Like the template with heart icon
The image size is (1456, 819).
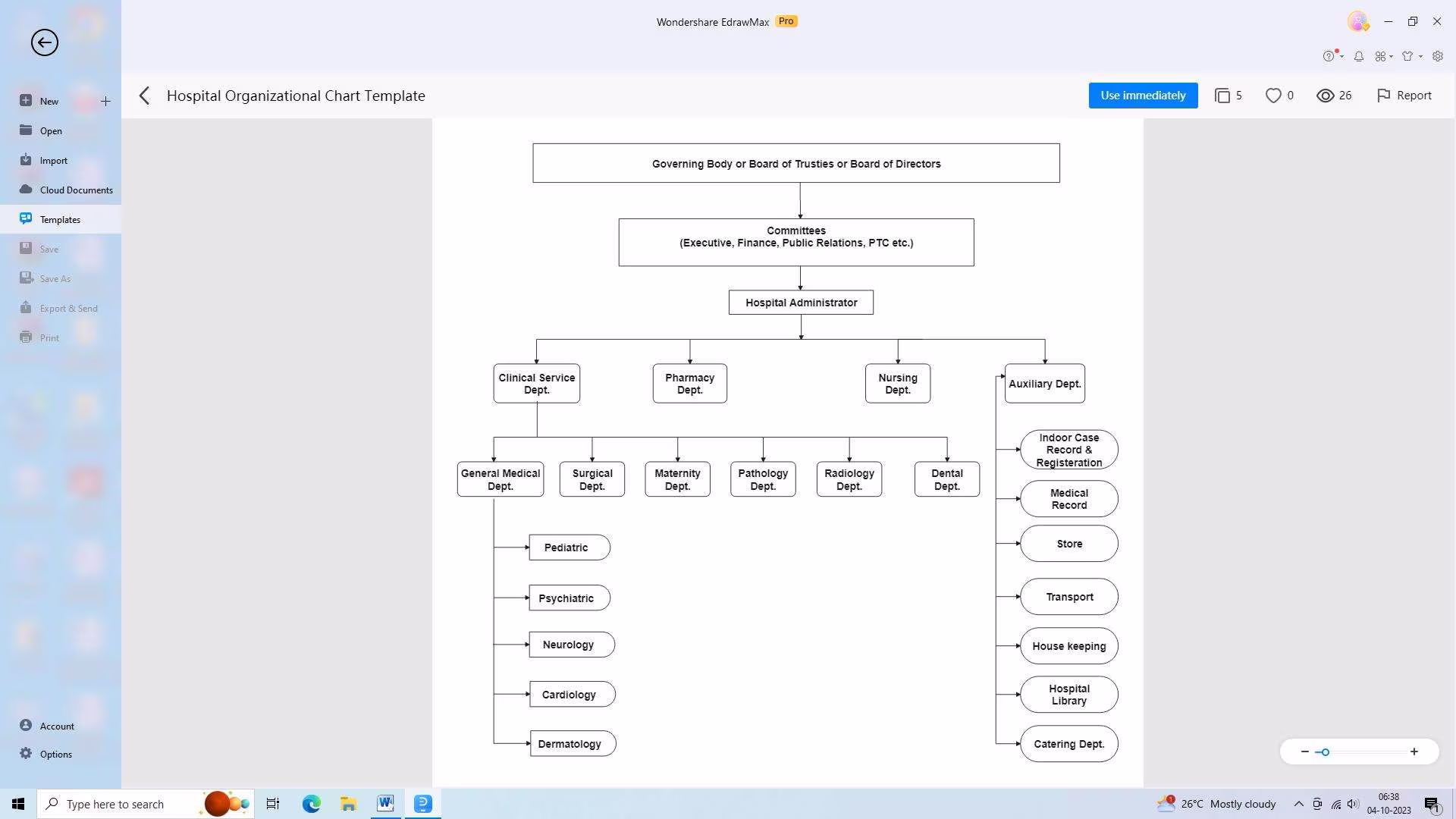pos(1273,96)
